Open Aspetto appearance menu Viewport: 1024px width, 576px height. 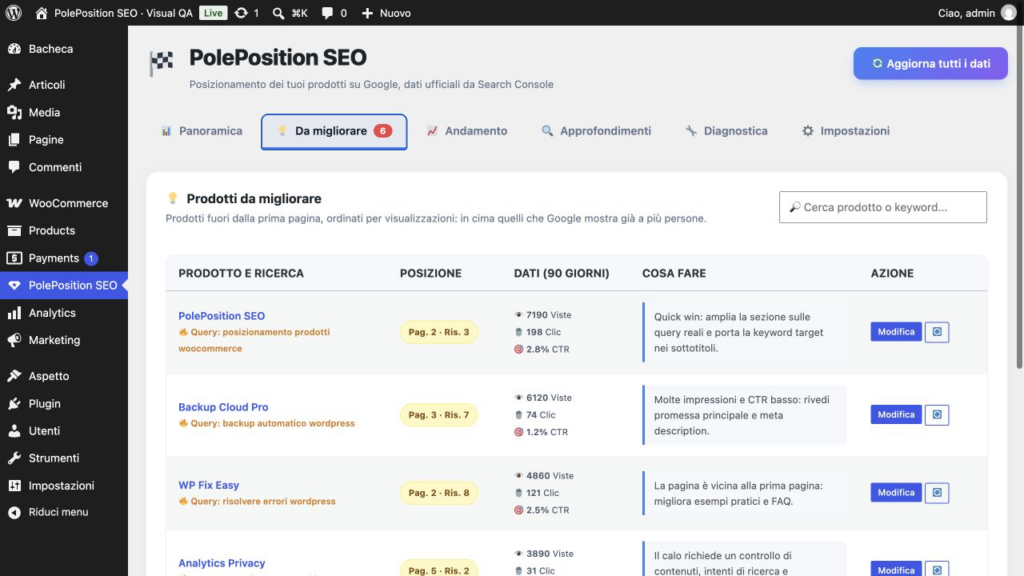click(x=64, y=376)
